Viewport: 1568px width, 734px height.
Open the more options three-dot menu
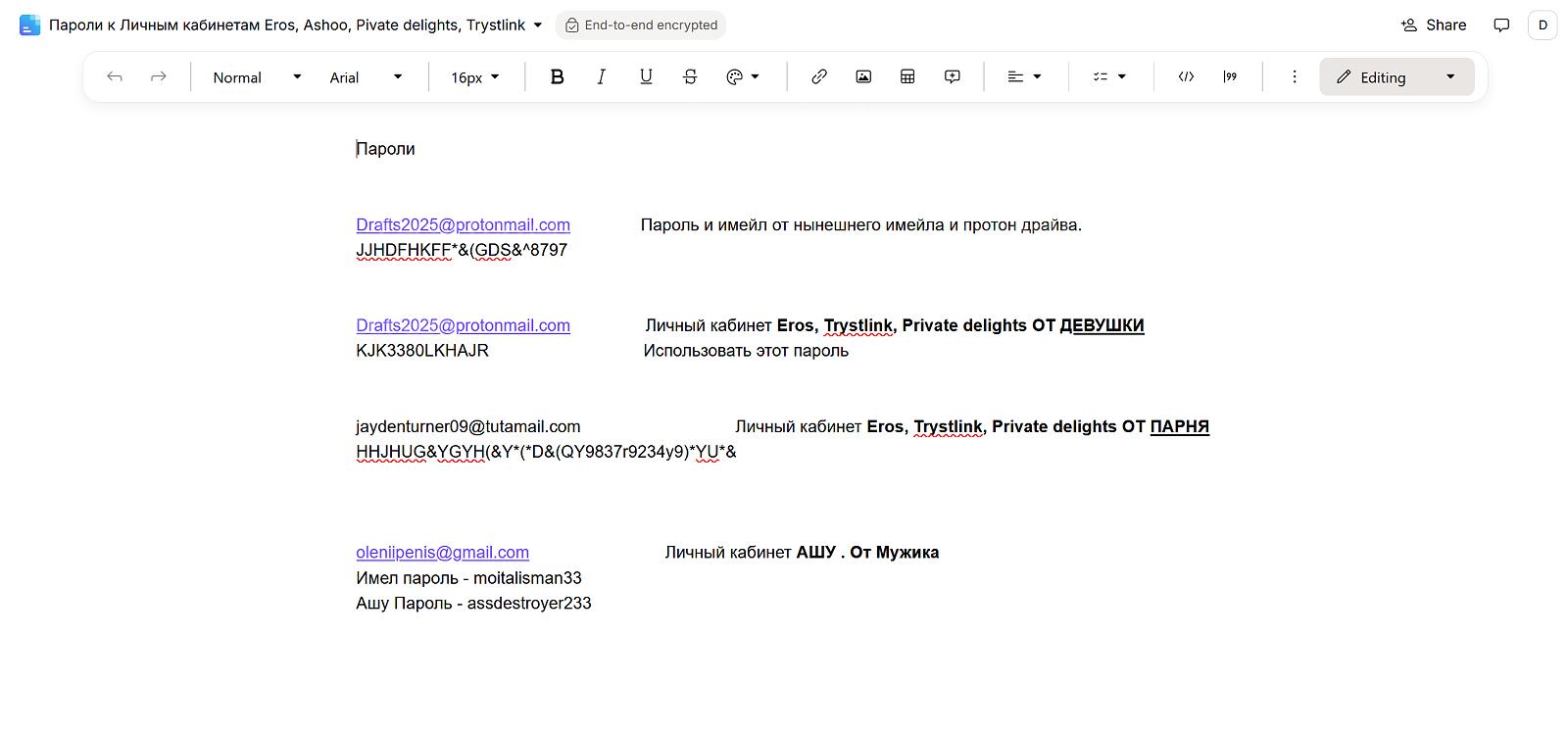pyautogui.click(x=1294, y=77)
